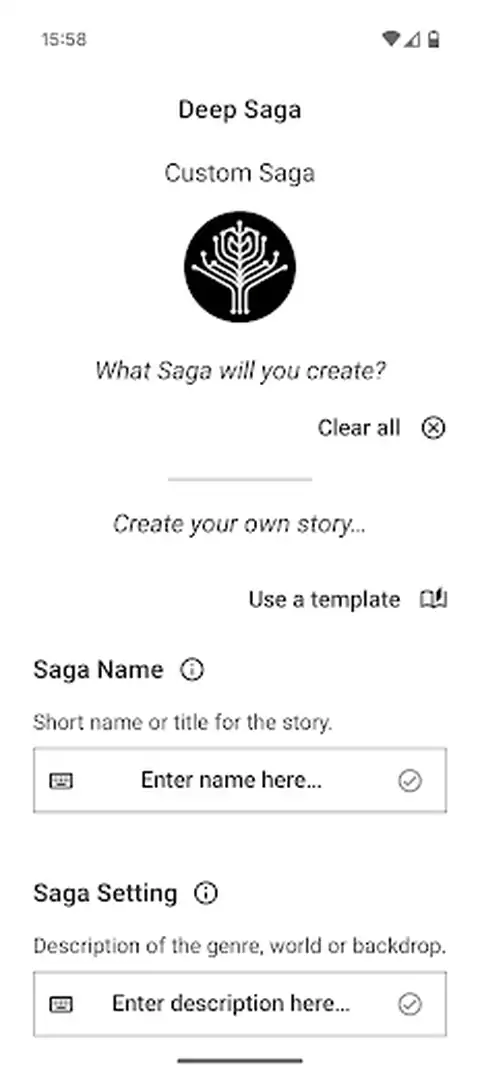Confirm Saga Name with checkmark icon

coord(410,780)
